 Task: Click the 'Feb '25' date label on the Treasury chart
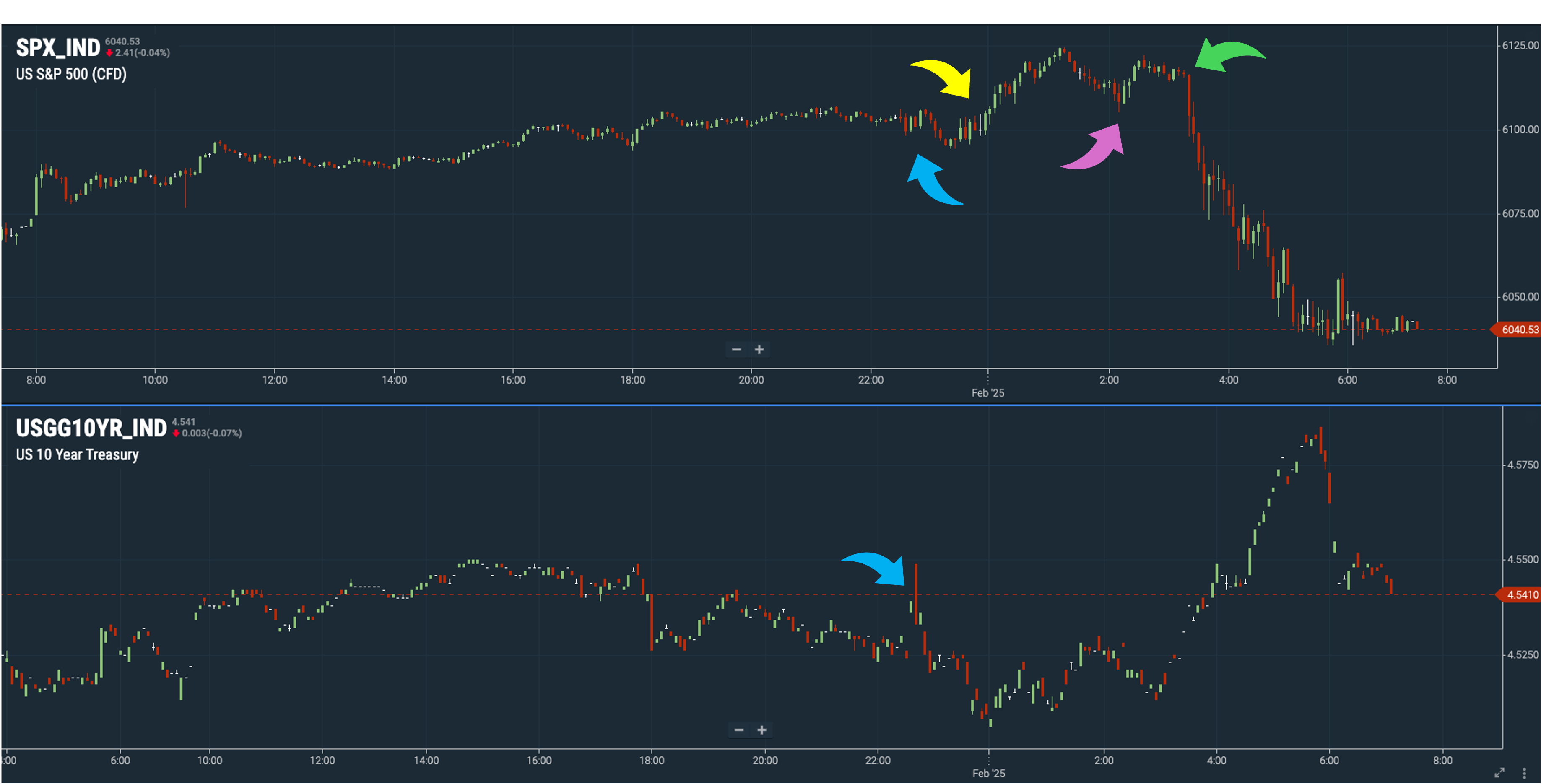click(x=988, y=773)
